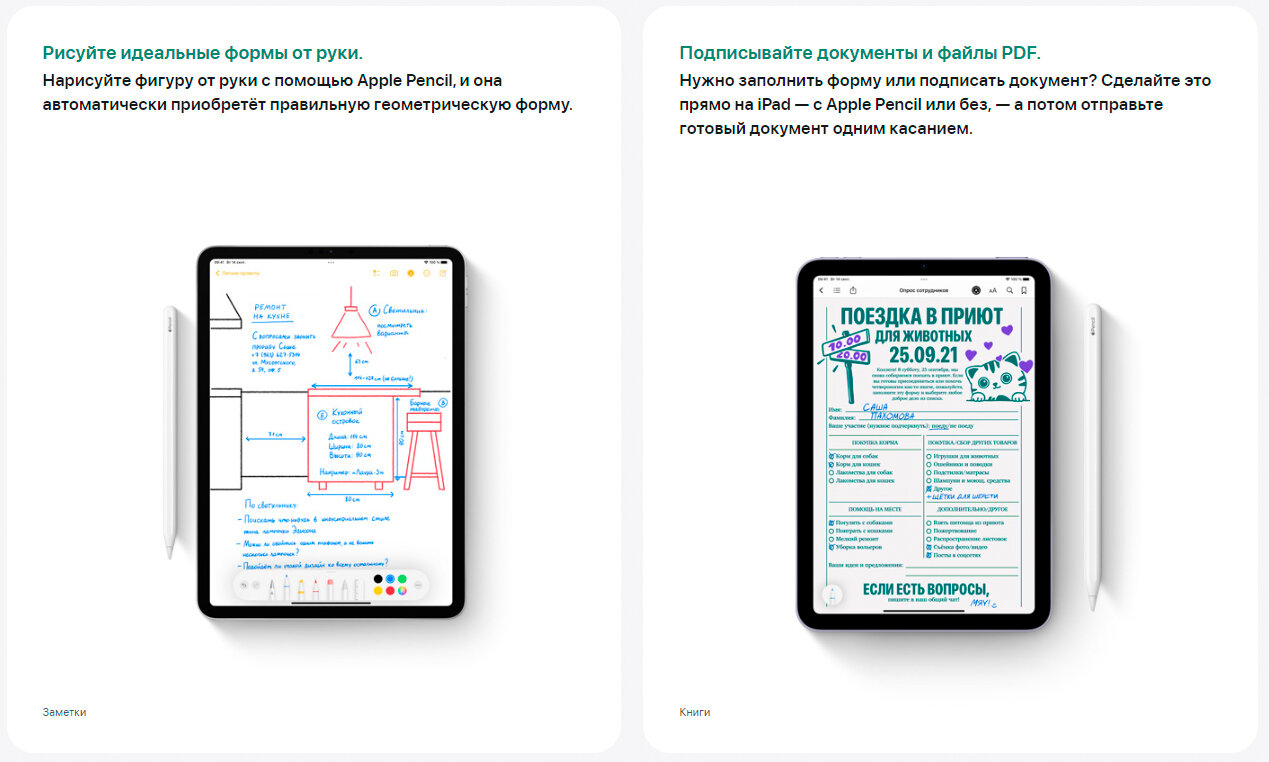Click the share icon in Books toolbar
The width and height of the screenshot is (1269, 762).
click(853, 290)
